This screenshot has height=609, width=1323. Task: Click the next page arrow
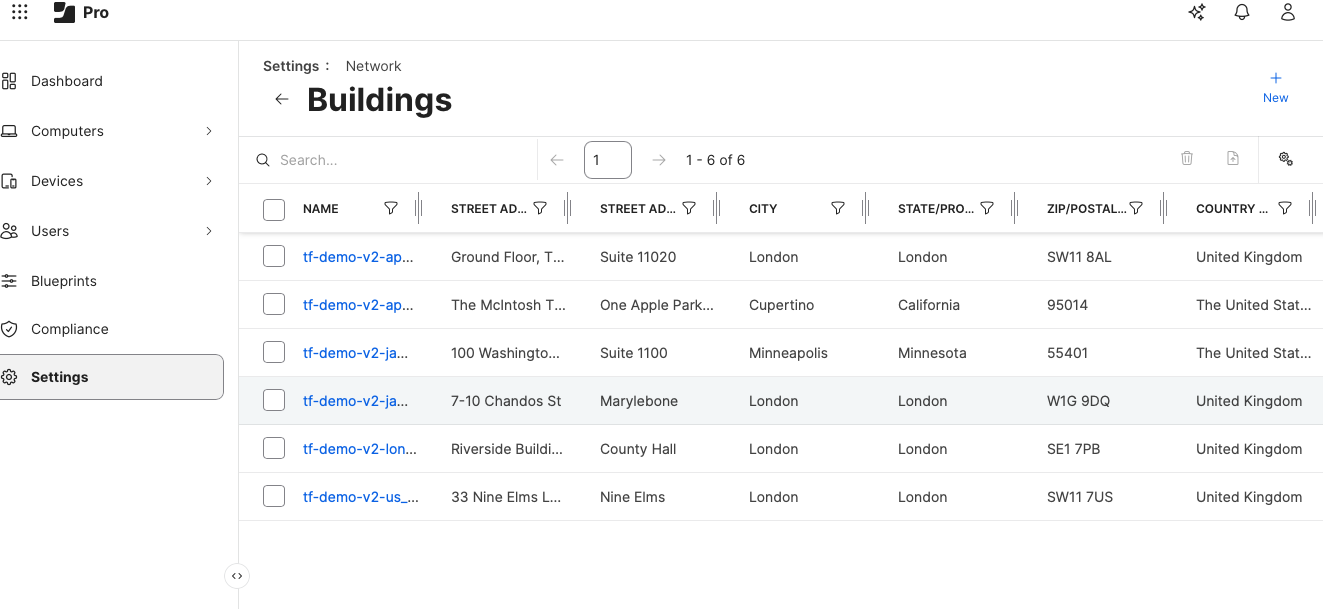coord(659,159)
